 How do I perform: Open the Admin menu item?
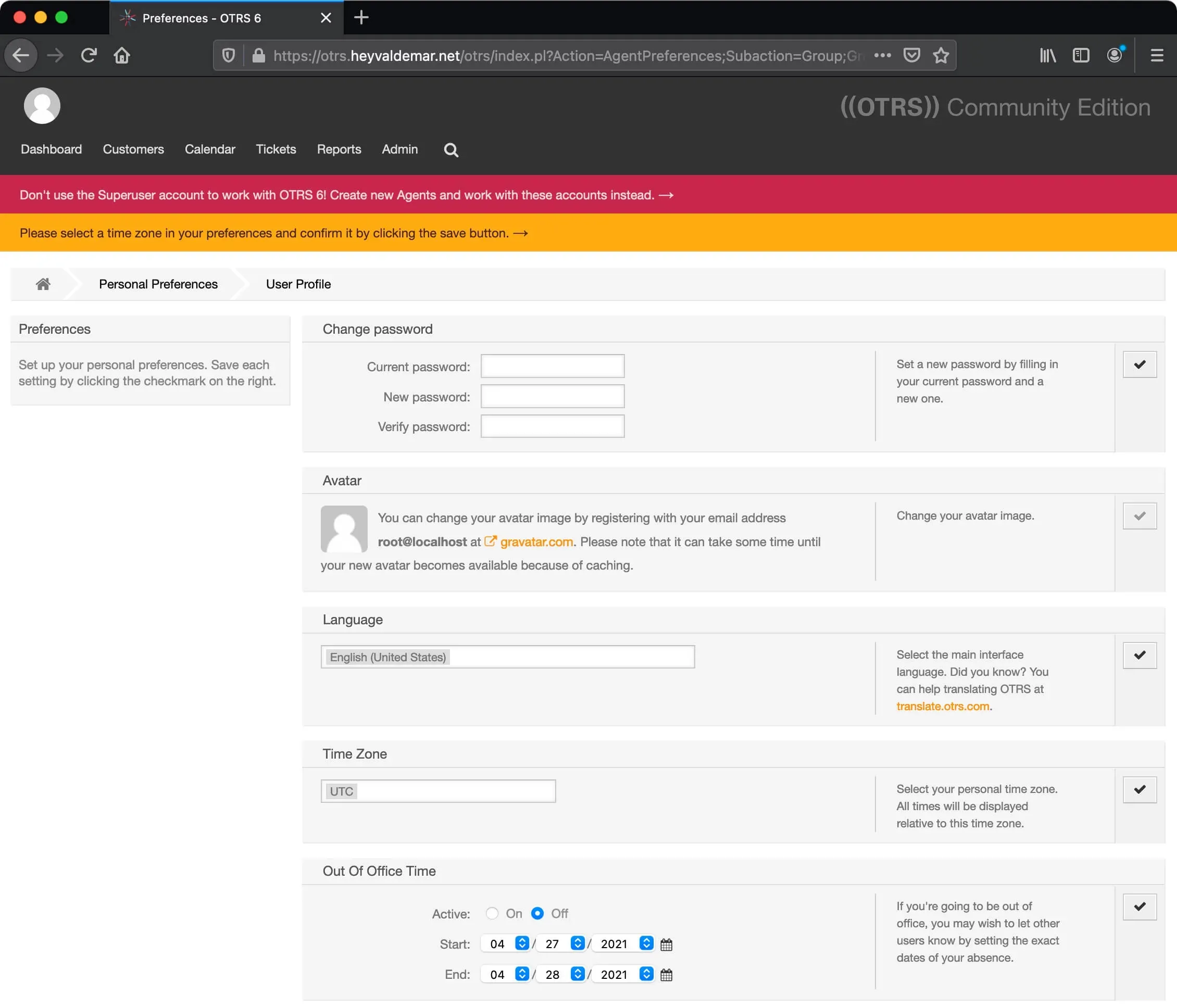coord(399,149)
